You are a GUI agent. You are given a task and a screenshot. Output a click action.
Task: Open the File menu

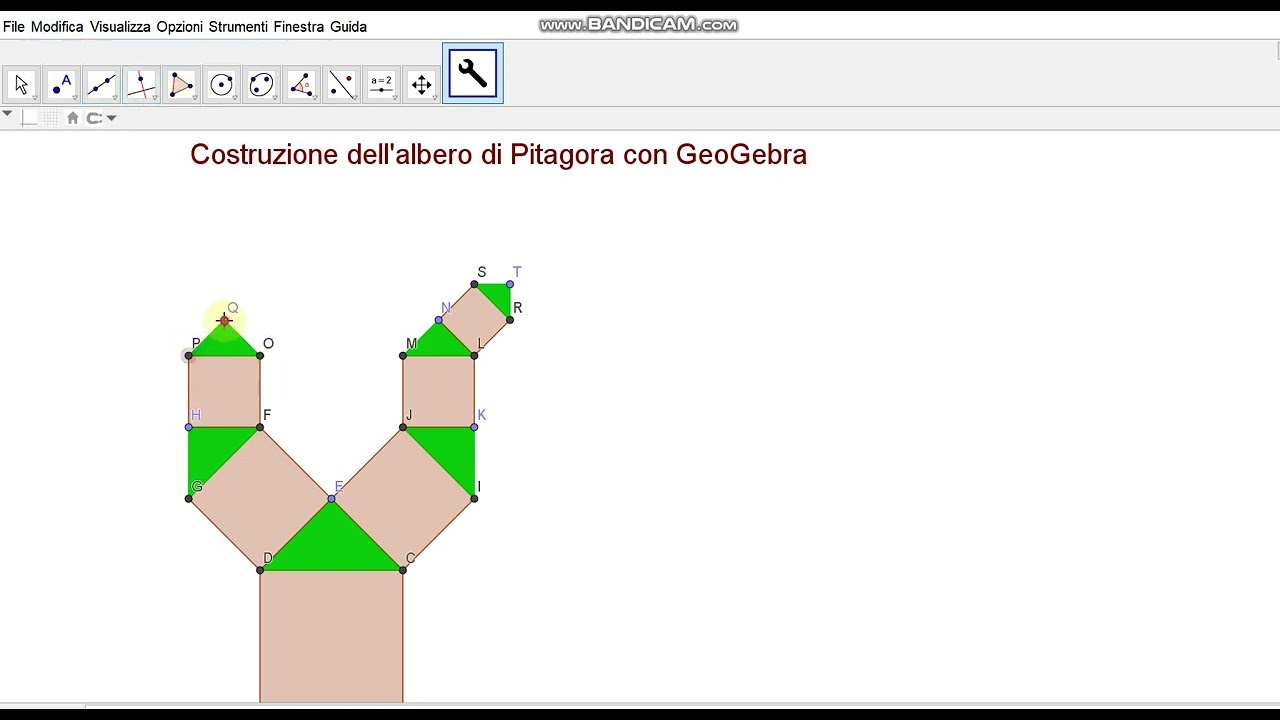pyautogui.click(x=14, y=27)
